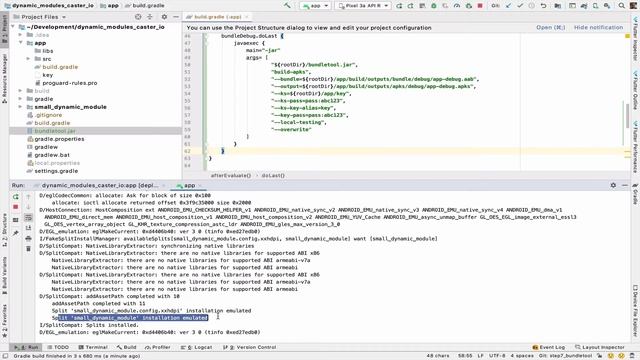Switch to dynamic_modules_caster_io:app run tab
Viewport: 640px width, 360px height.
pos(99,185)
